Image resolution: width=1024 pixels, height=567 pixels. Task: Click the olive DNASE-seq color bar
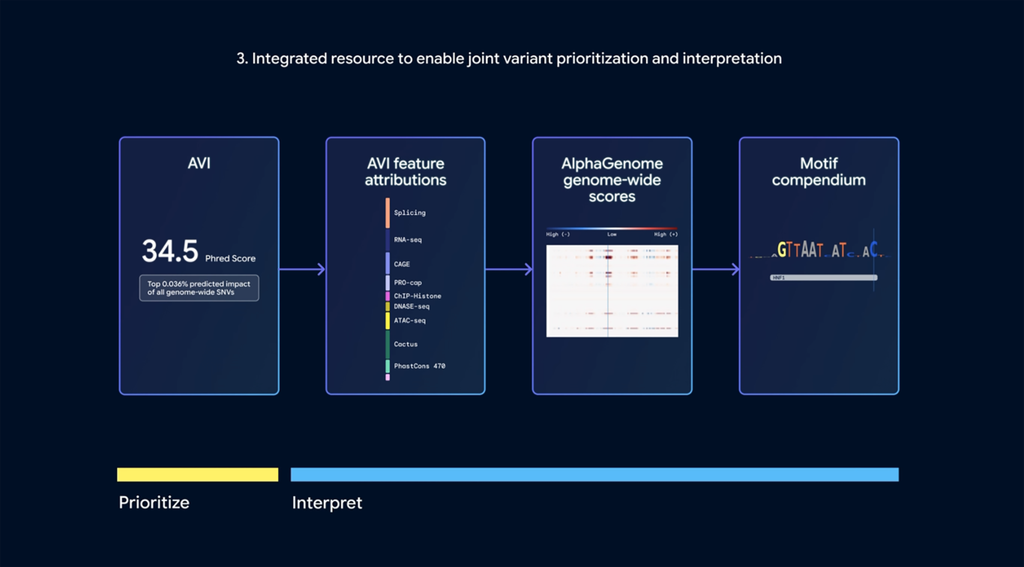click(x=388, y=306)
